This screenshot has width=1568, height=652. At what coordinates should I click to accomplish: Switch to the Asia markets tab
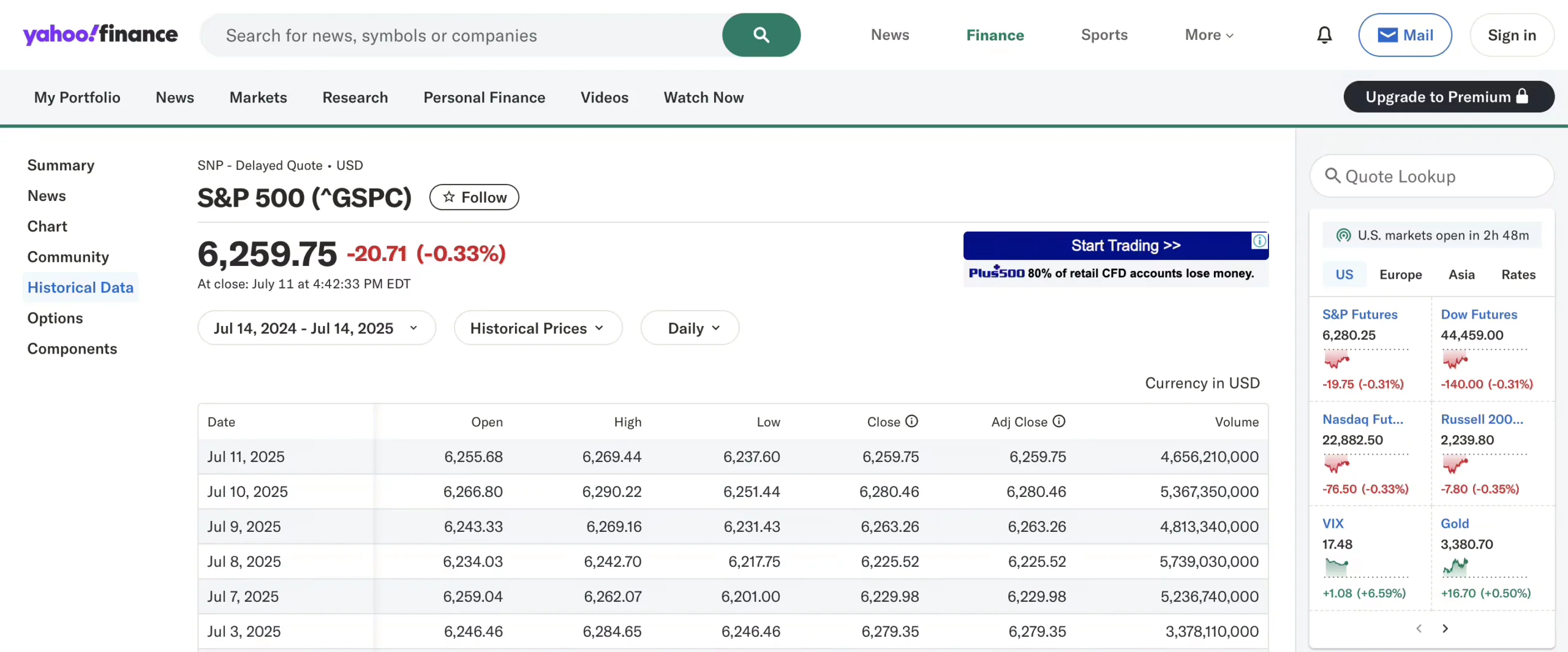click(1461, 274)
